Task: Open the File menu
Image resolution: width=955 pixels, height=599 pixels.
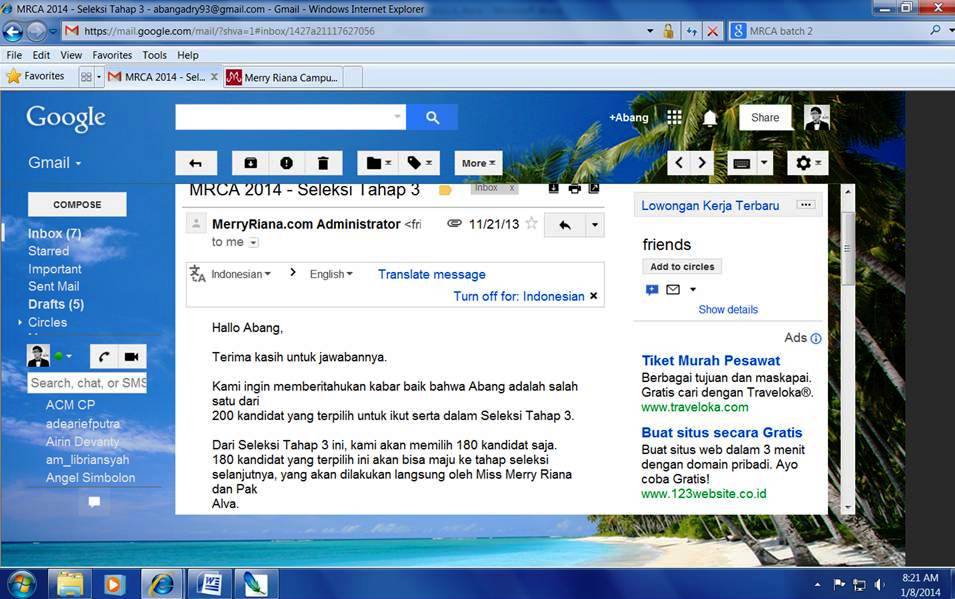Action: (x=14, y=55)
